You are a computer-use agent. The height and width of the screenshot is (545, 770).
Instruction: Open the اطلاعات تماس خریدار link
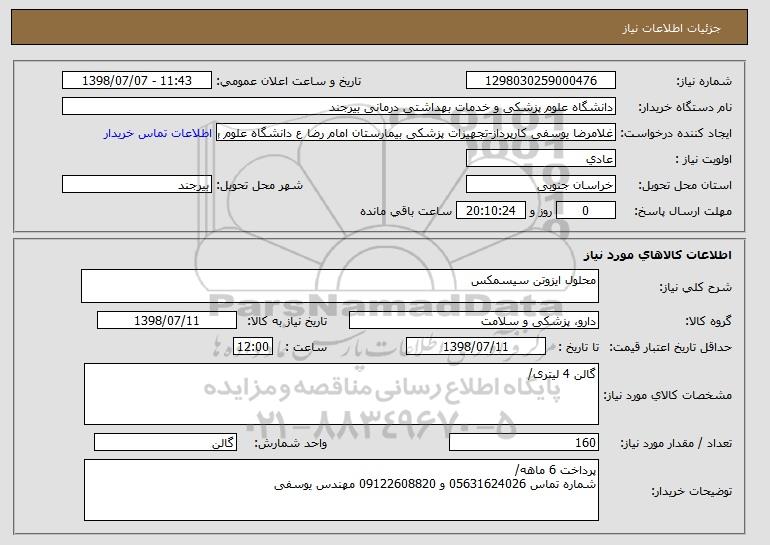[x=158, y=134]
